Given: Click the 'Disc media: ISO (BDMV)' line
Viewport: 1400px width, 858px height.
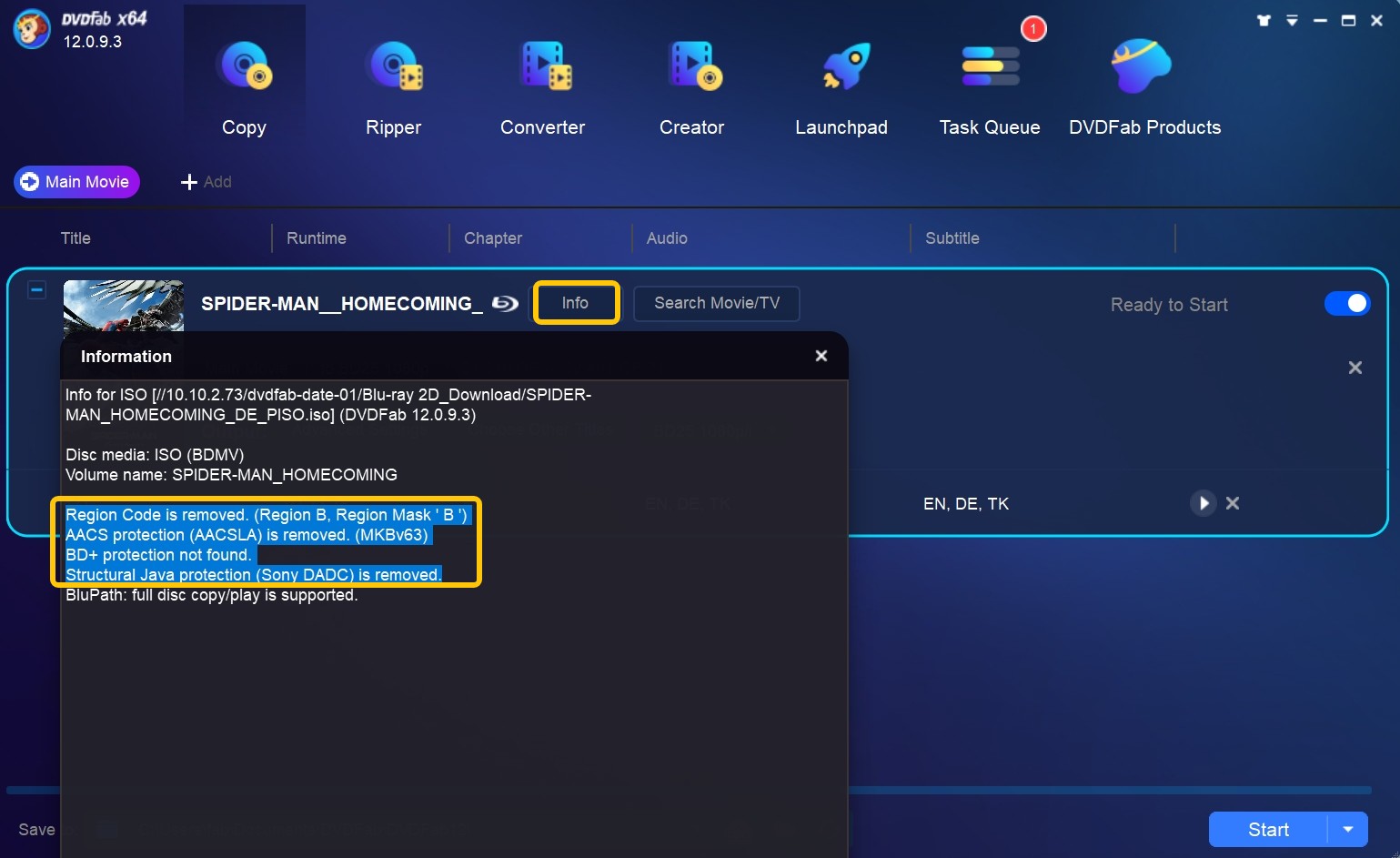Looking at the screenshot, I should click(x=155, y=455).
